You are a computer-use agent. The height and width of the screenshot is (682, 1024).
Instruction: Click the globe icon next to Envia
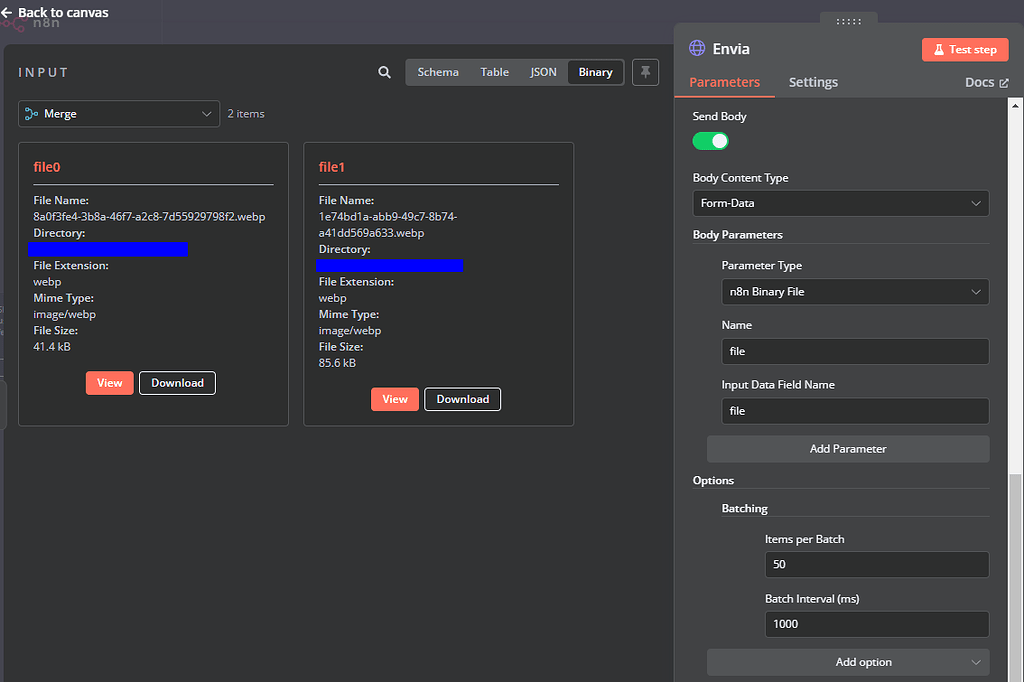tap(696, 47)
